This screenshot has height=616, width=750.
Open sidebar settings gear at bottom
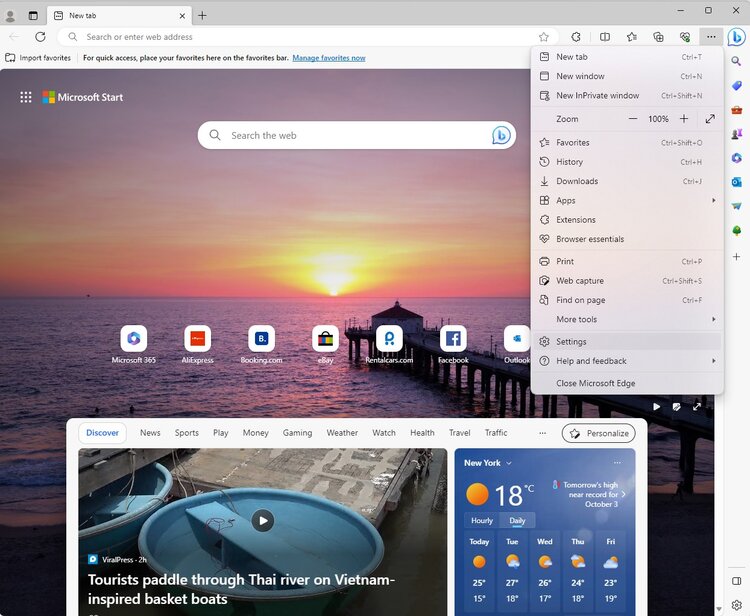coord(737,605)
